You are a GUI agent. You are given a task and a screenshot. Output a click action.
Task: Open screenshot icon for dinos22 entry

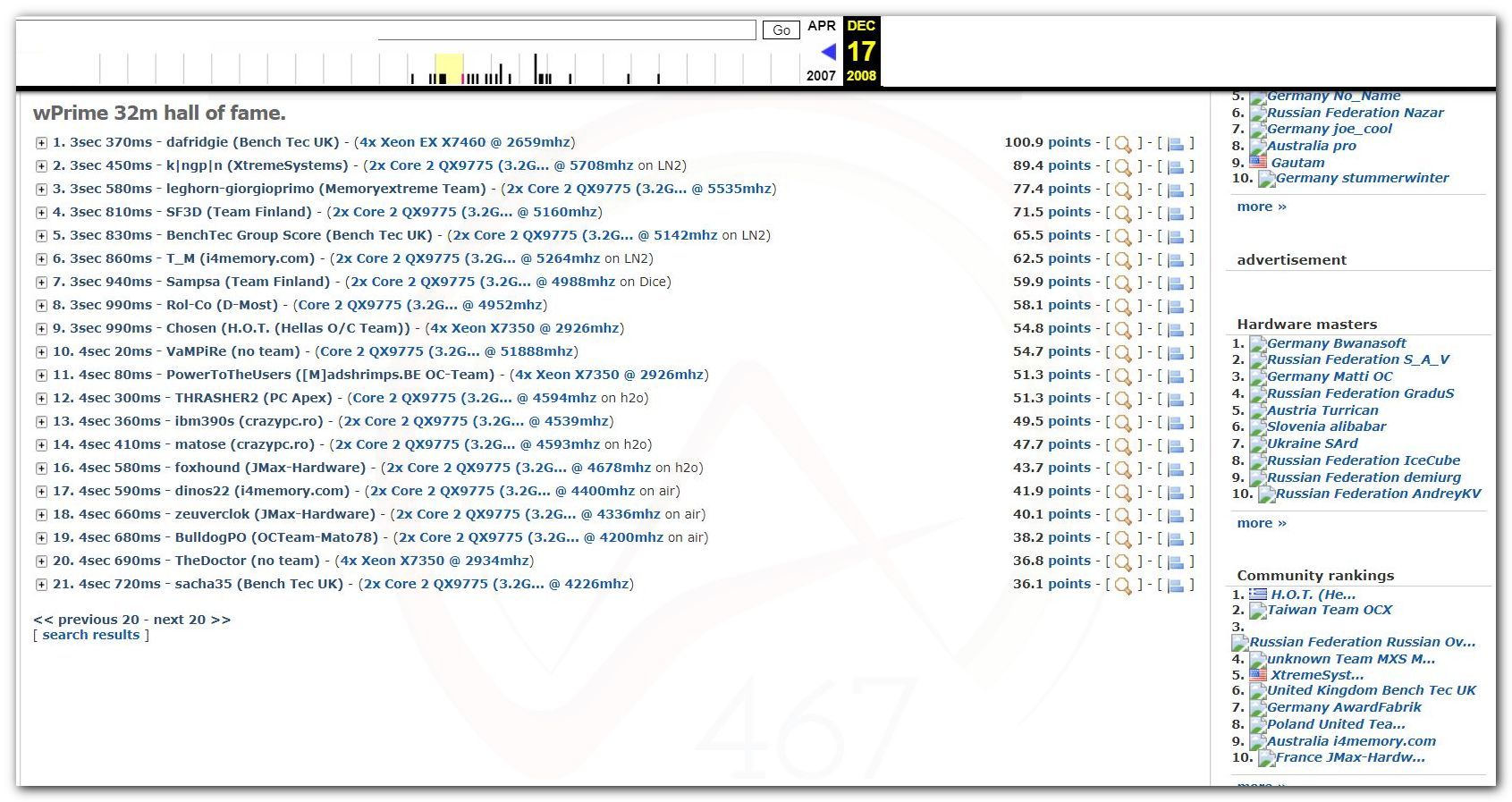click(x=1176, y=493)
